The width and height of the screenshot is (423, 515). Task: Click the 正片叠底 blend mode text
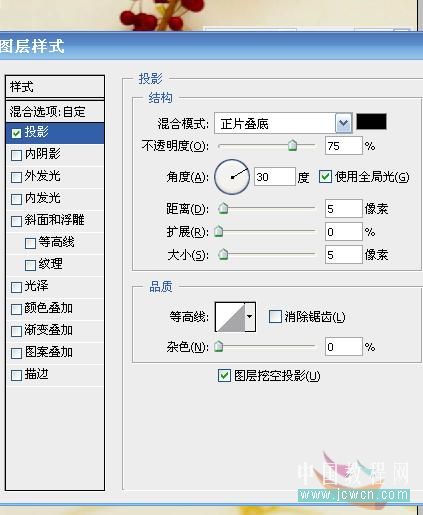(x=245, y=124)
